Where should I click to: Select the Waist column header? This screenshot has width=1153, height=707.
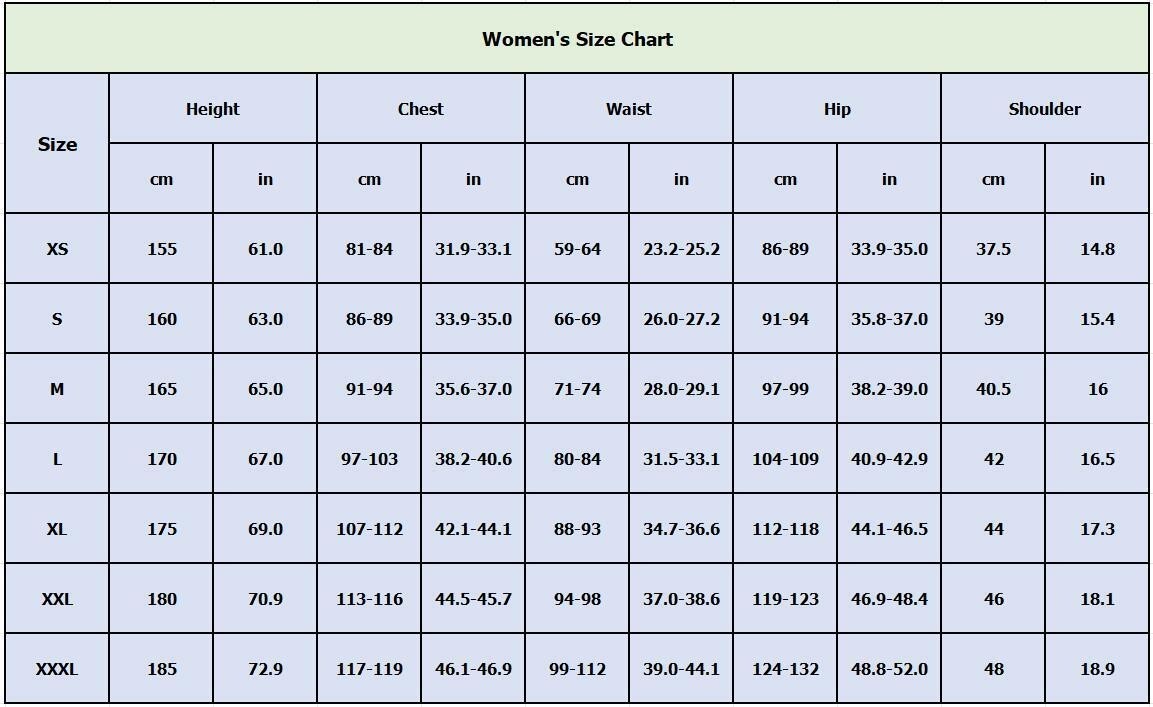click(x=629, y=109)
